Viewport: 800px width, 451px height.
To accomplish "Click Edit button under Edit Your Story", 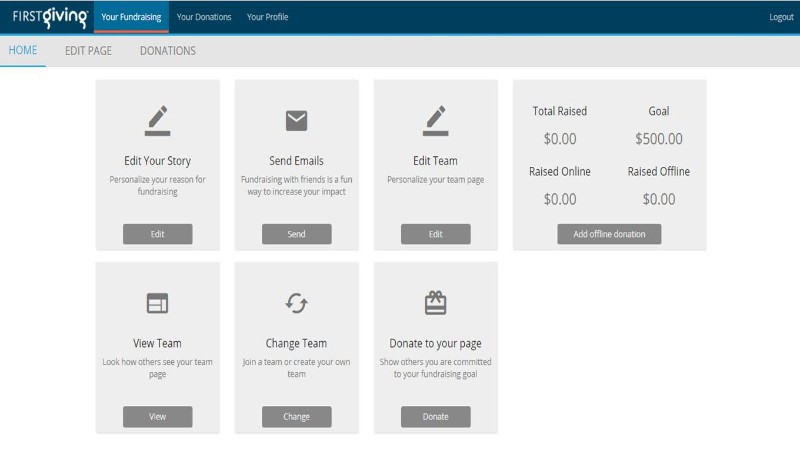I will 158,234.
